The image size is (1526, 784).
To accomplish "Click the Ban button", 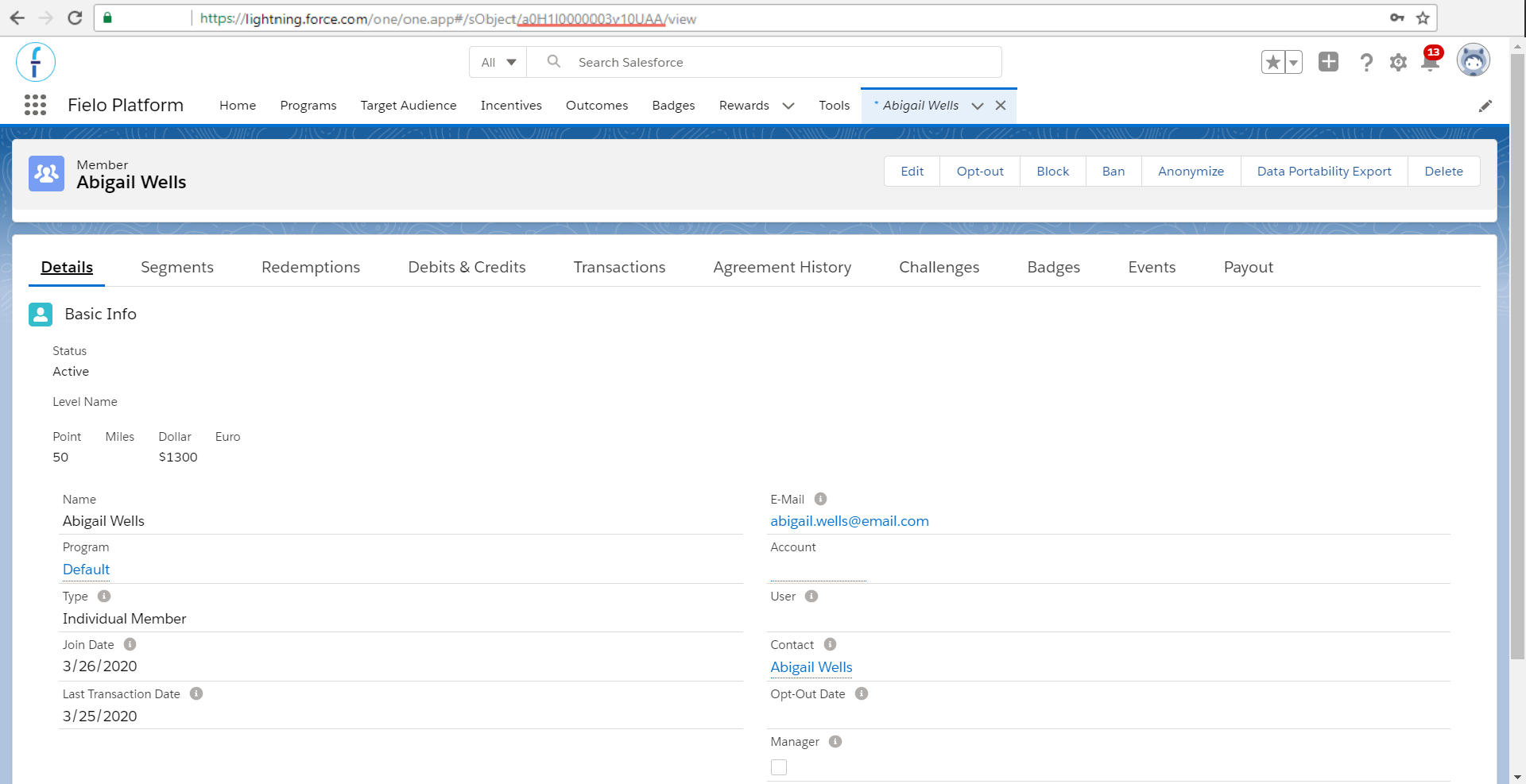I will coord(1114,171).
